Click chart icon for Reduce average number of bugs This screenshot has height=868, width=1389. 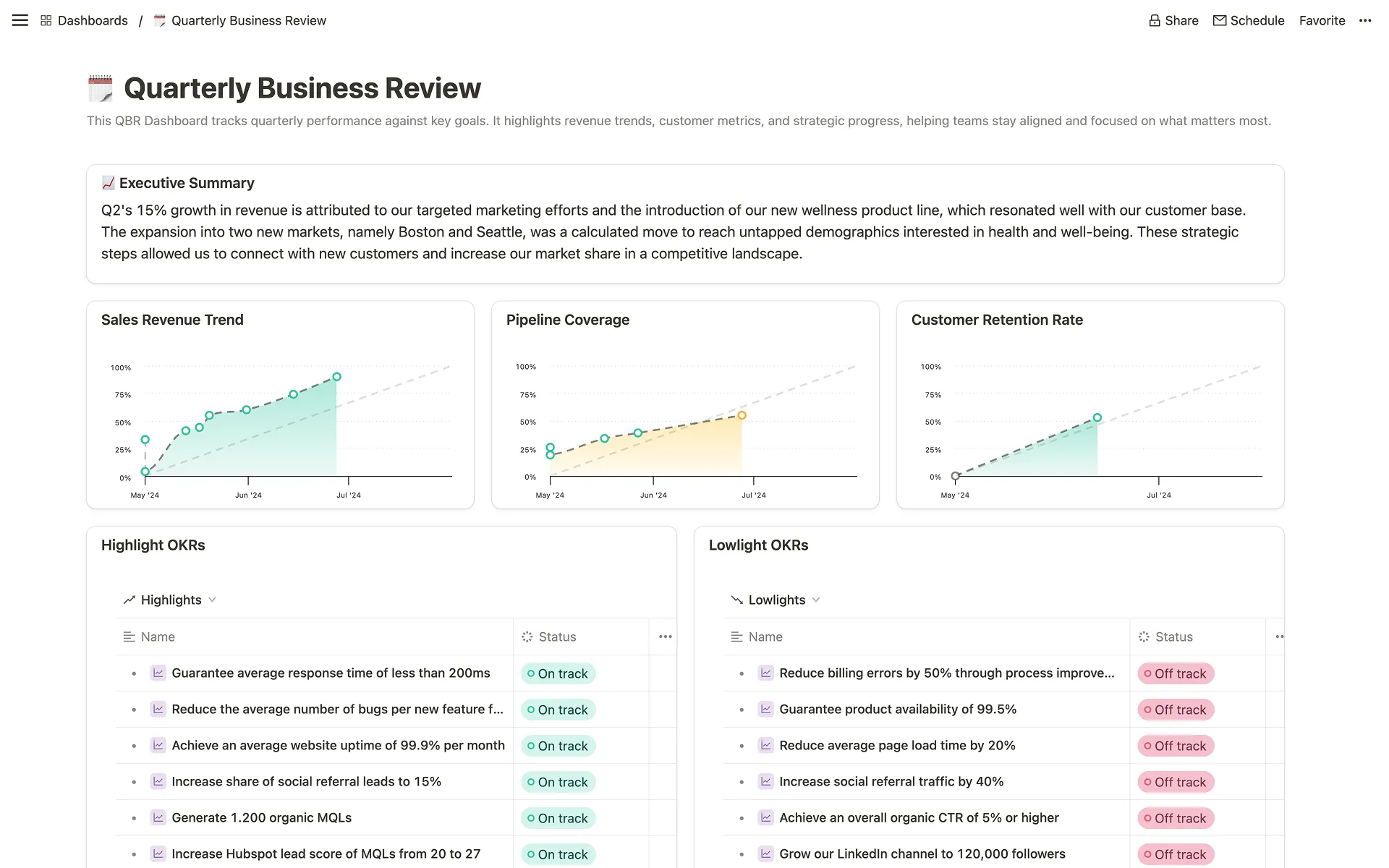click(x=158, y=709)
